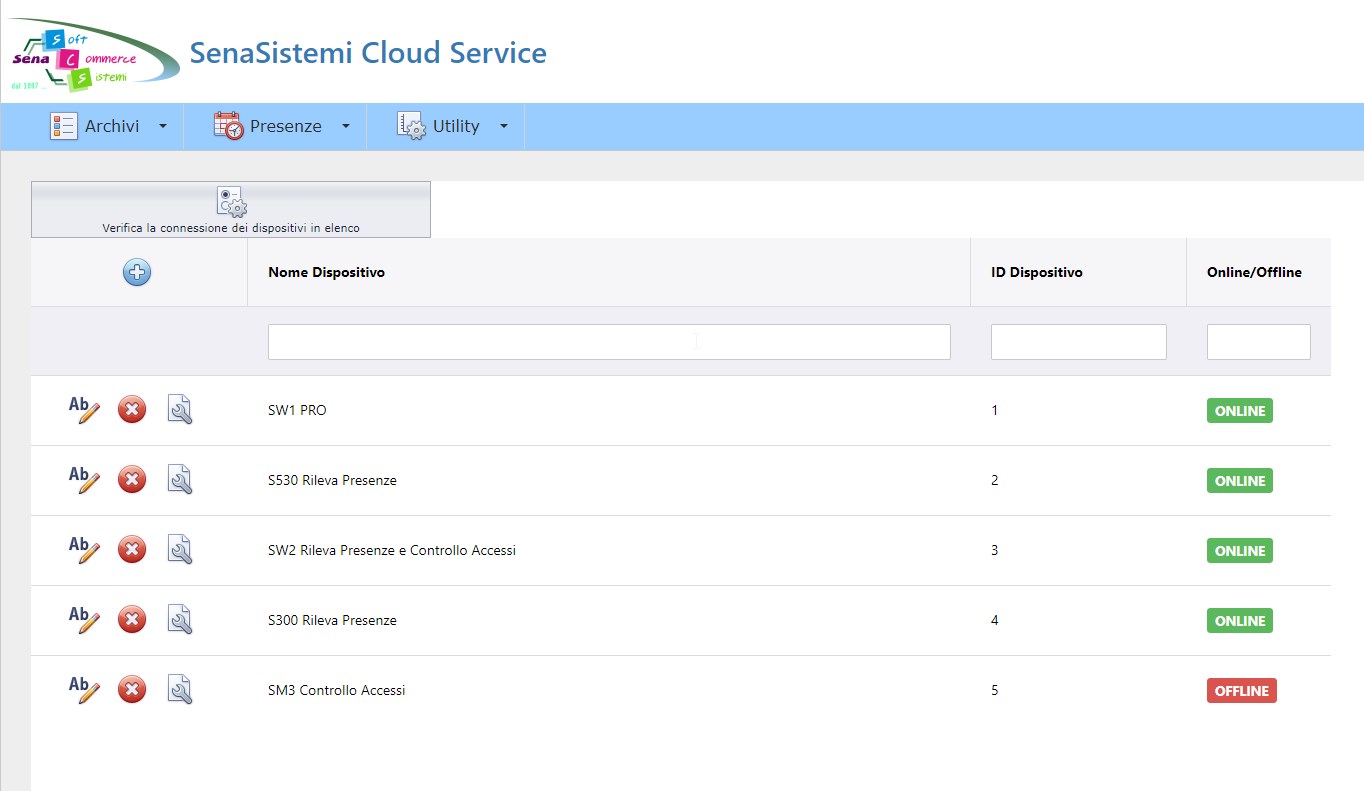Open settings for the S530 Rileva Presenze device
Viewport: 1364px width, 791px height.
[x=180, y=479]
